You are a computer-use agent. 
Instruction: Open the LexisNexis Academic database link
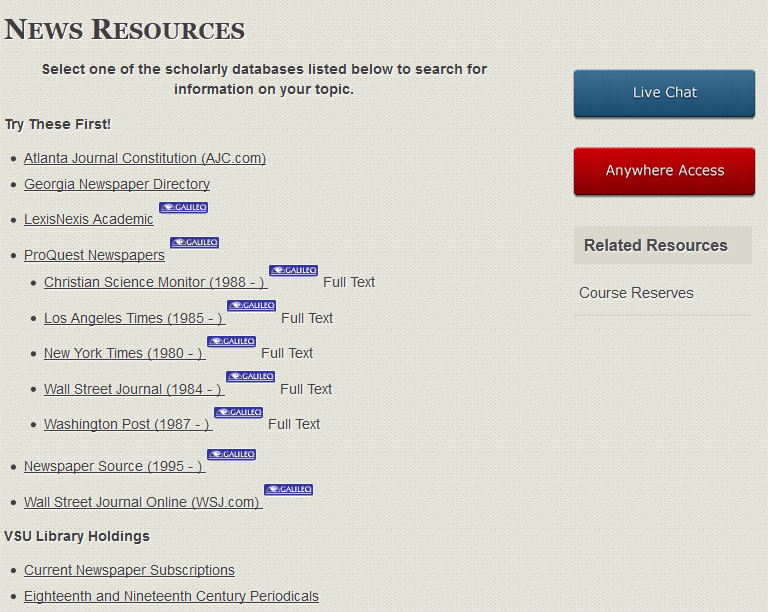pyautogui.click(x=89, y=219)
